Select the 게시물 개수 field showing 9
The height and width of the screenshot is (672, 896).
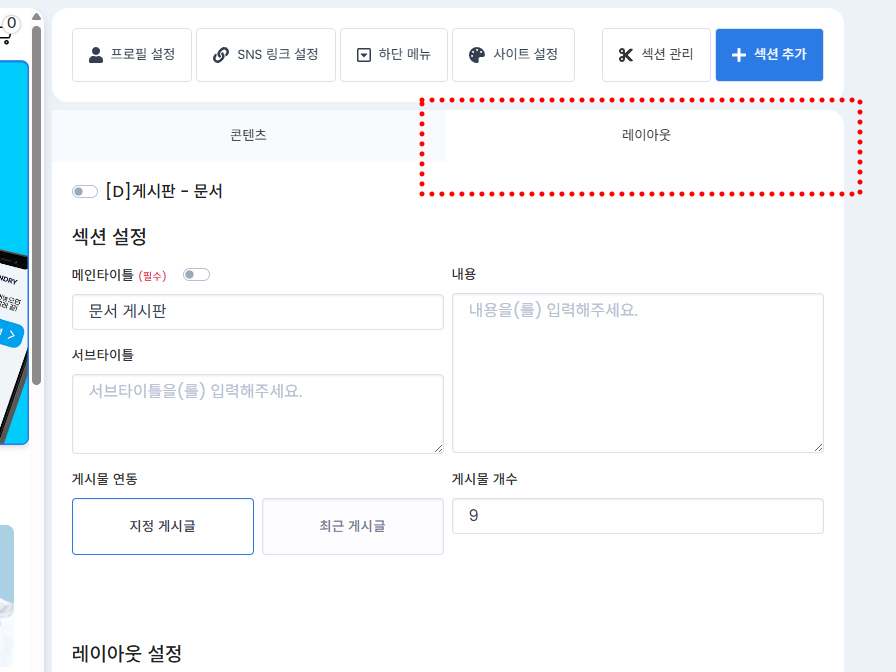coord(638,516)
